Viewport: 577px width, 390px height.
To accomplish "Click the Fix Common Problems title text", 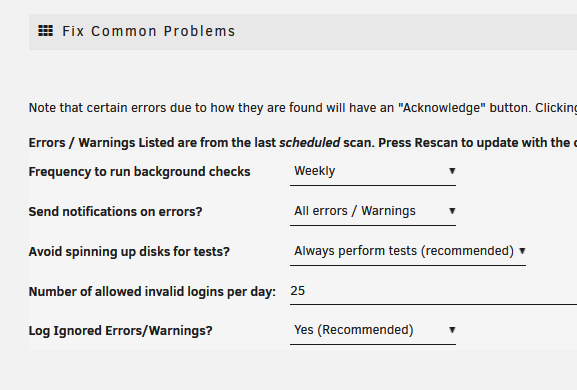I will point(149,31).
